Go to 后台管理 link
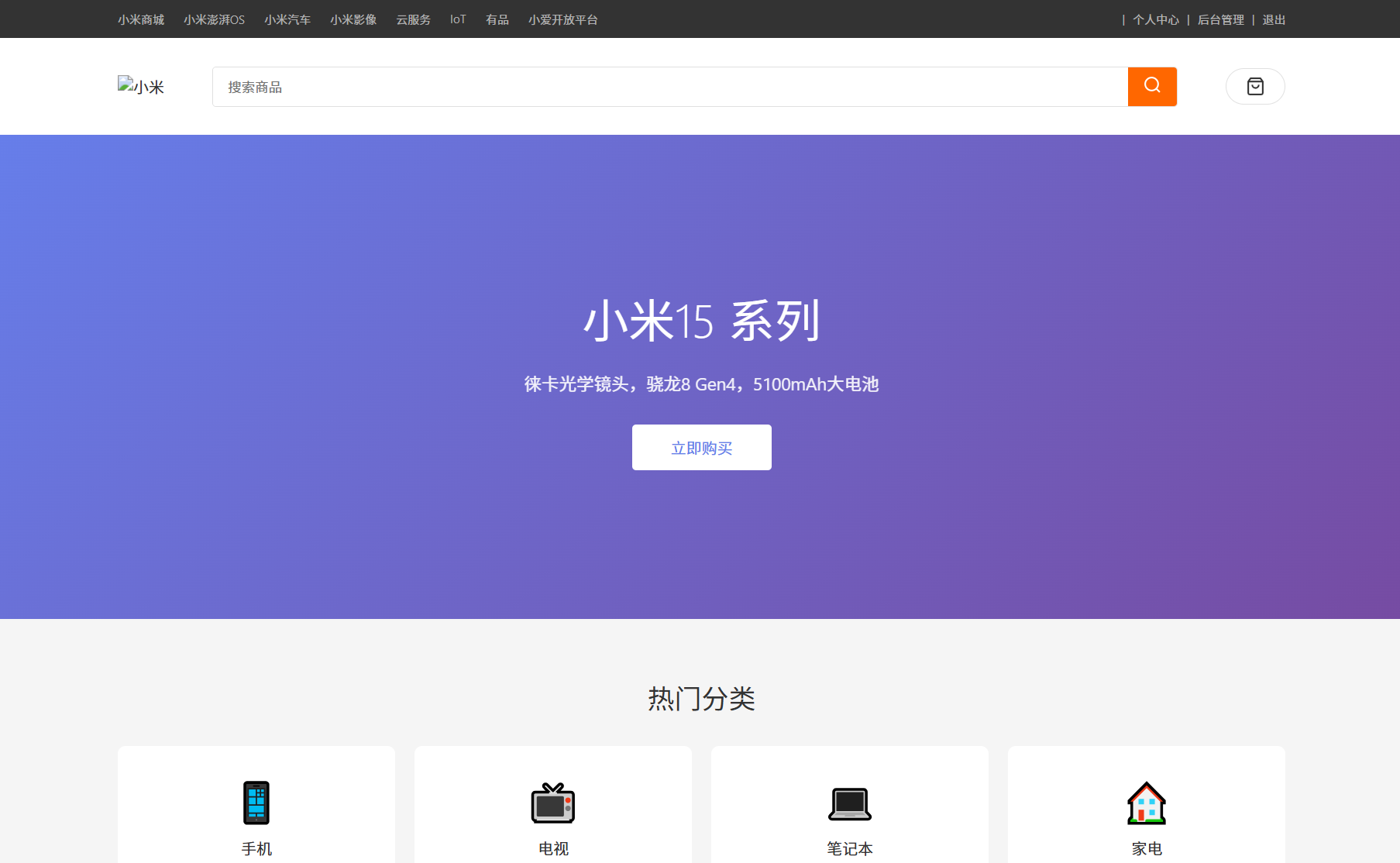The height and width of the screenshot is (863, 1400). click(x=1221, y=19)
